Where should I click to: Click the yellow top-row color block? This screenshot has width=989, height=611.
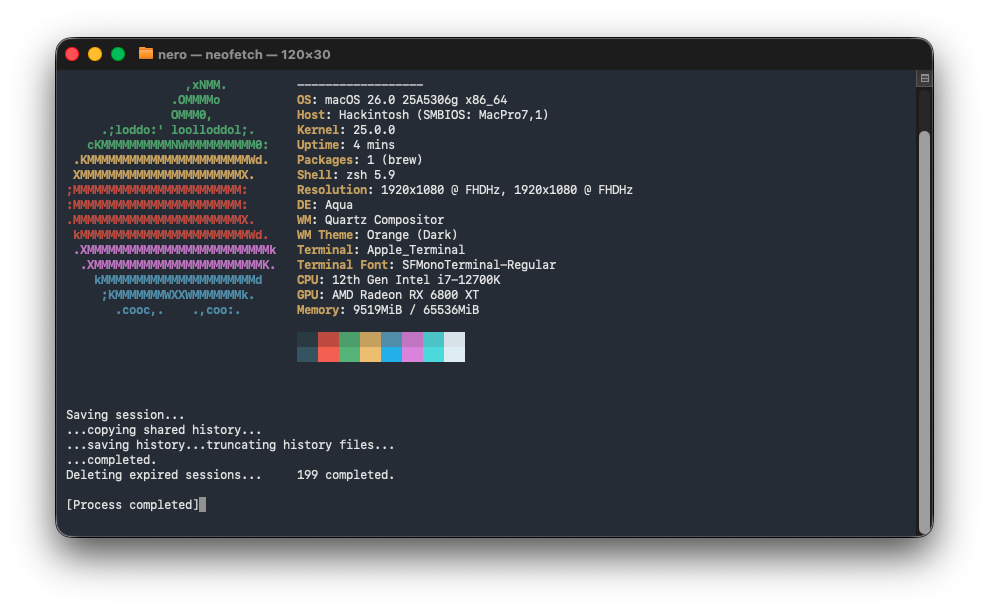pos(370,339)
